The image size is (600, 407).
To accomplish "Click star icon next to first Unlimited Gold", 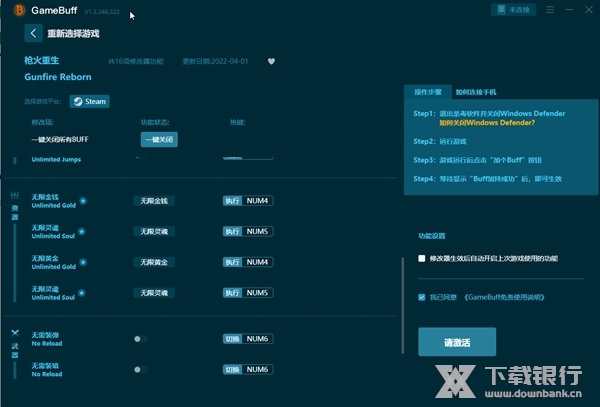I will coord(83,201).
